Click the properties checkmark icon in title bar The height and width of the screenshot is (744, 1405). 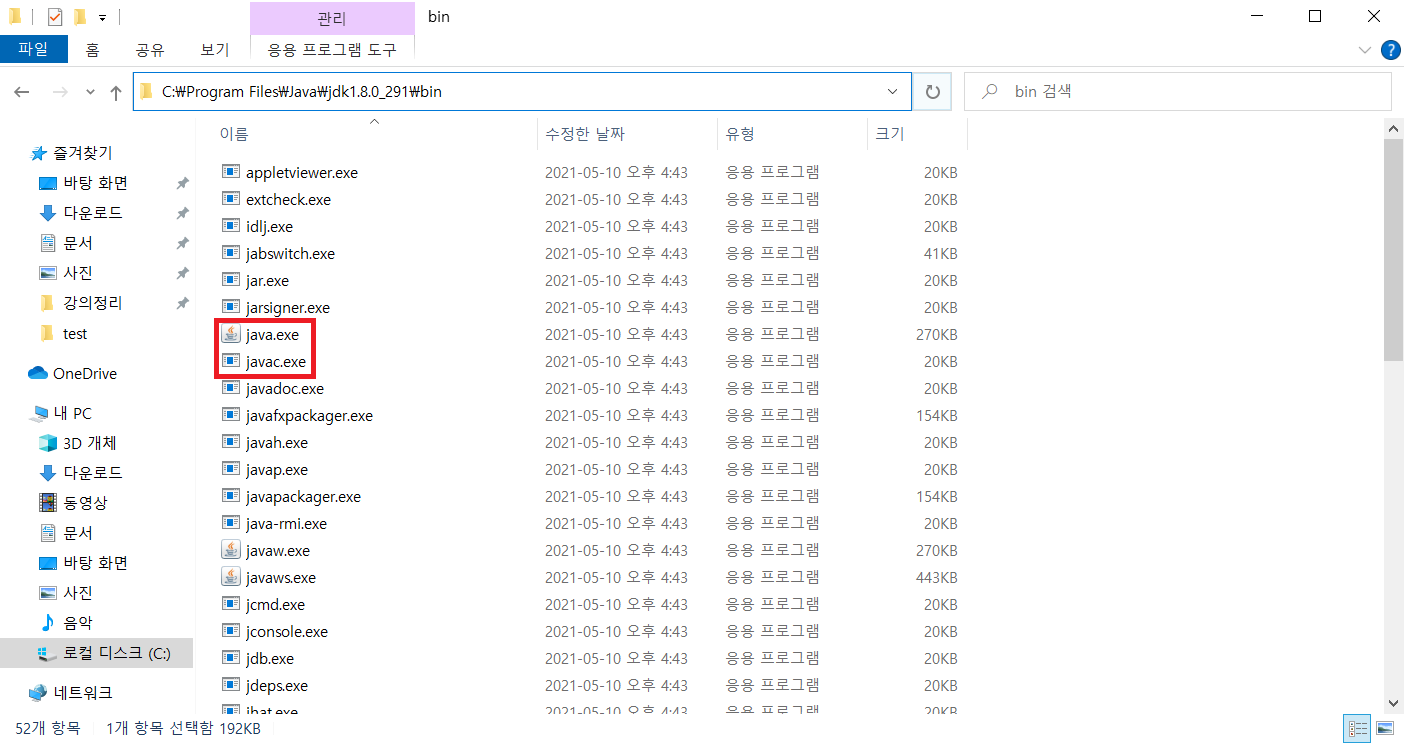55,17
